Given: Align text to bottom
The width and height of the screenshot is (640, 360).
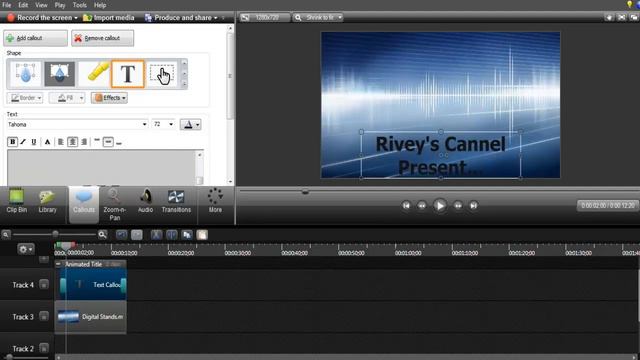Looking at the screenshot, I should click(x=119, y=142).
